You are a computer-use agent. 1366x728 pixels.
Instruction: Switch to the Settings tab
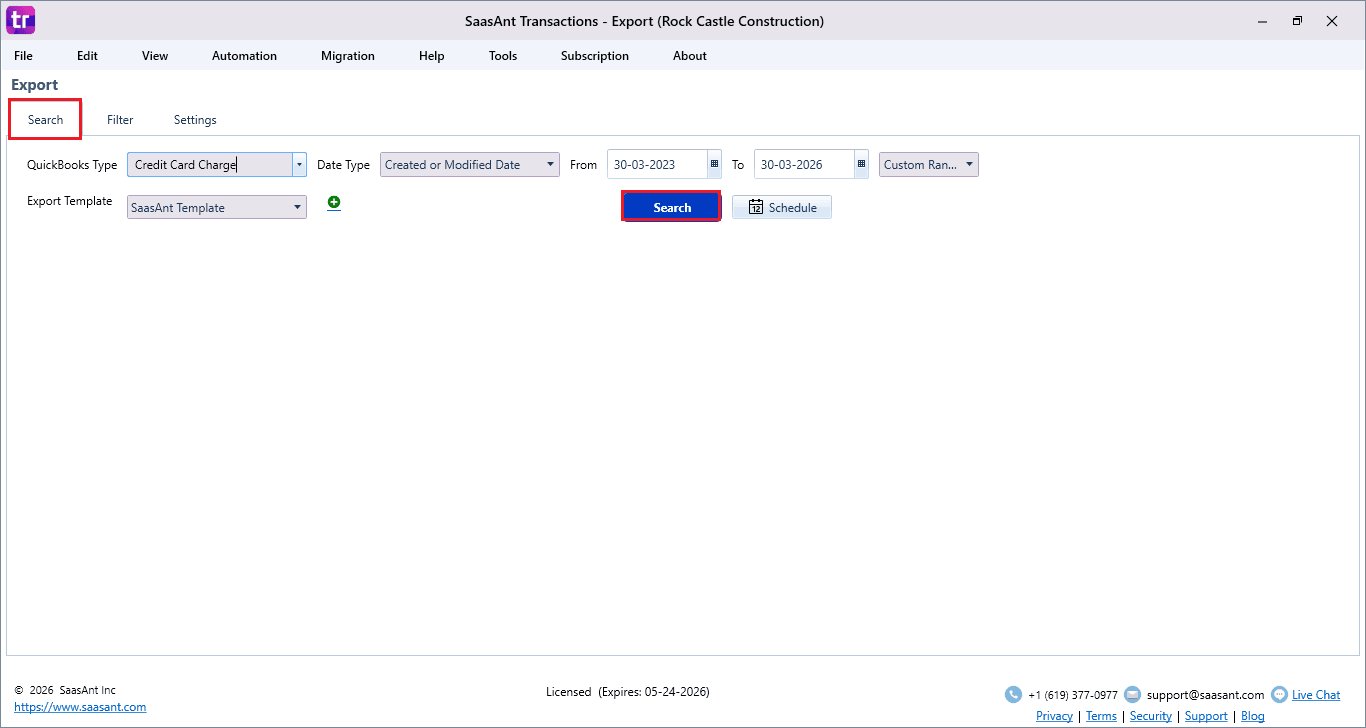click(195, 120)
